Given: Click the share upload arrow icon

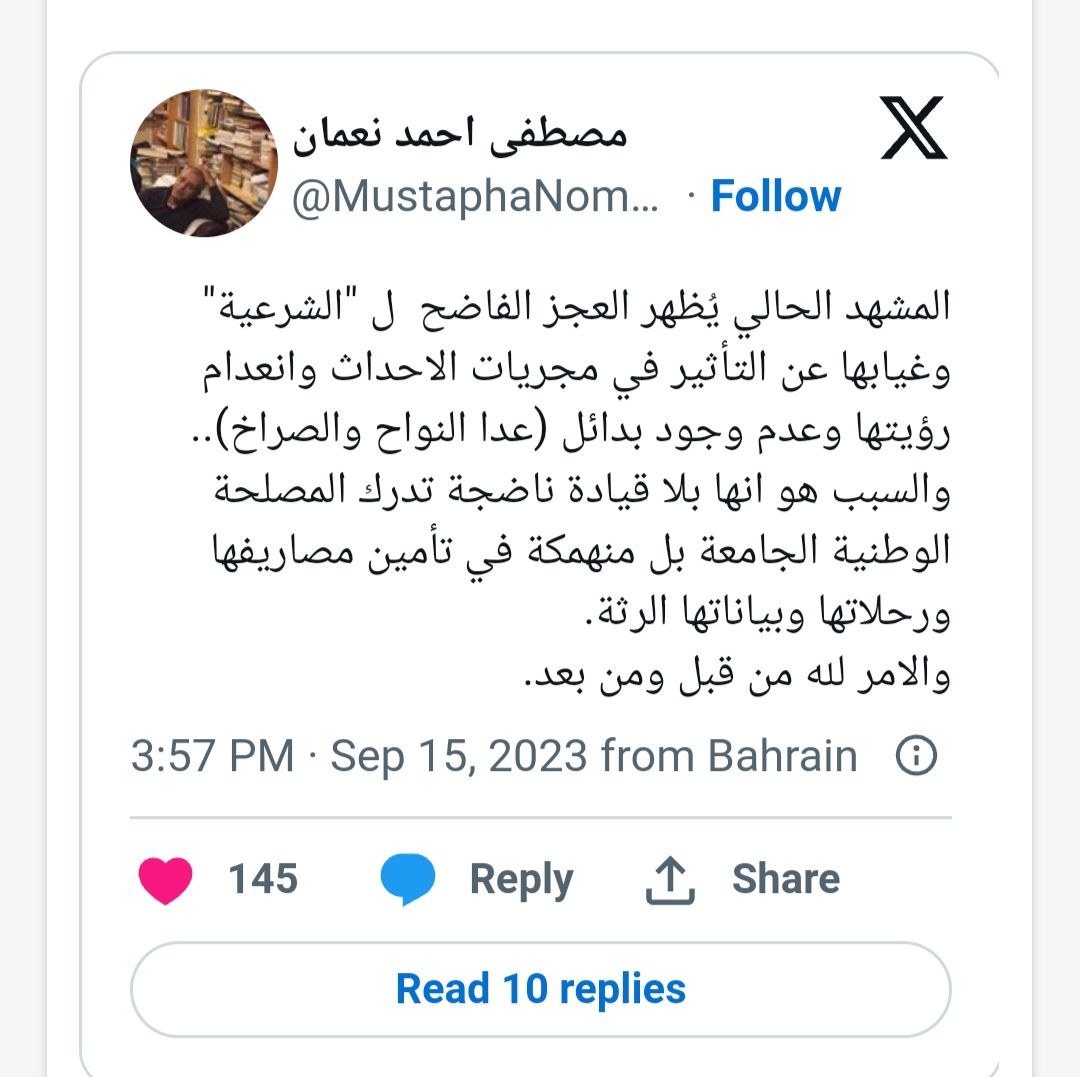Looking at the screenshot, I should click(670, 879).
